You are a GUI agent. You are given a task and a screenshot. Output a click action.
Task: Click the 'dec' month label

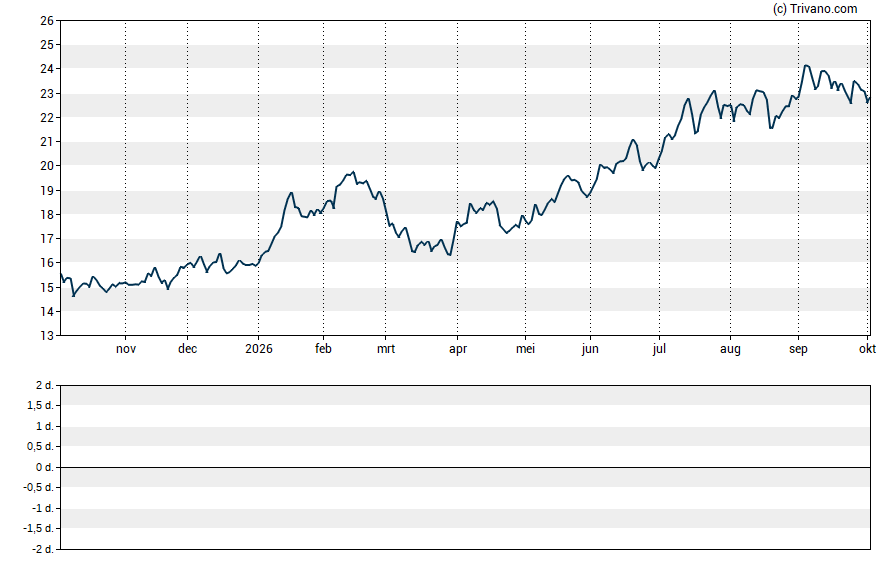tap(187, 349)
